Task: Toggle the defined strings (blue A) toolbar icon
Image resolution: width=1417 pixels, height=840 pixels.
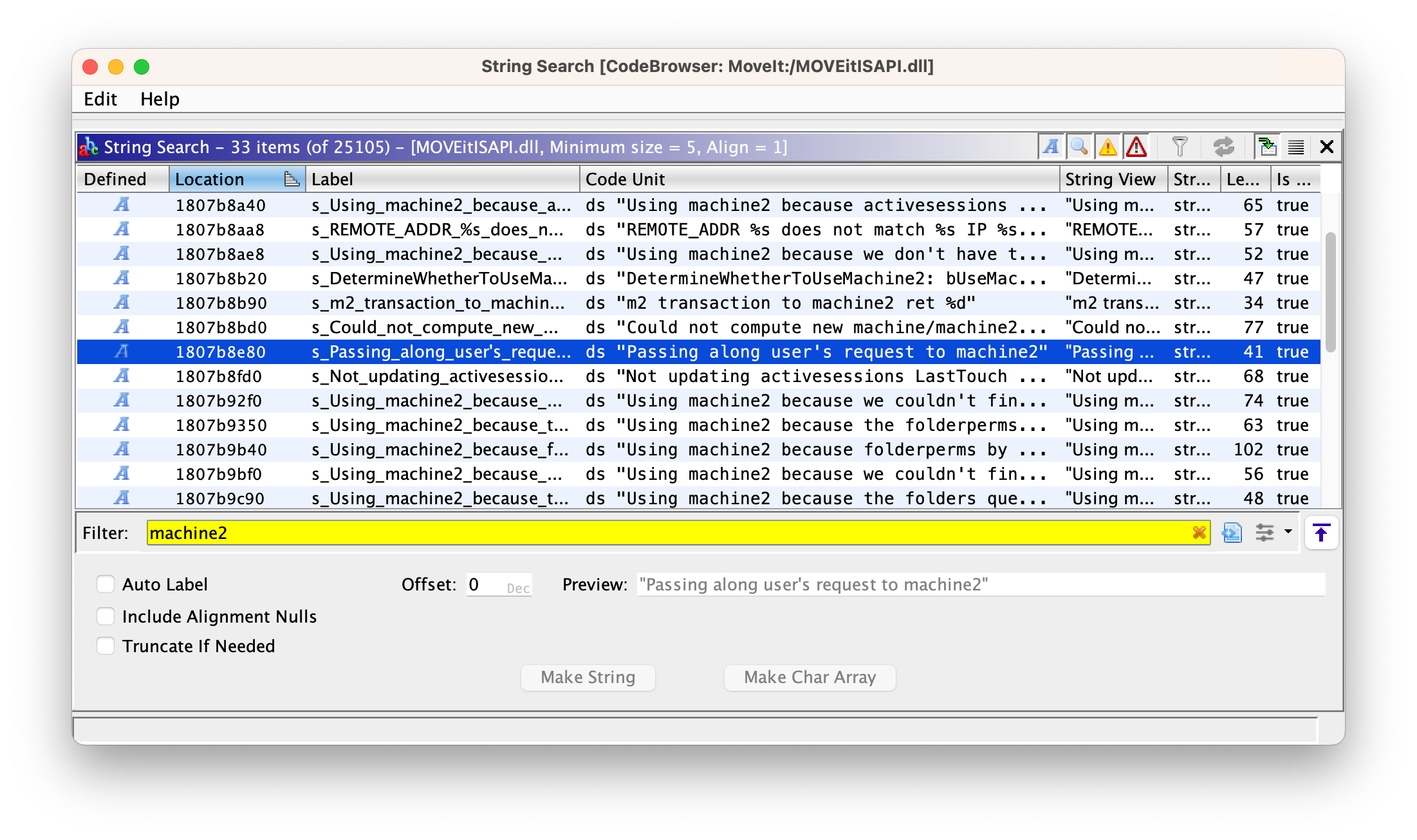Action: pos(1051,147)
